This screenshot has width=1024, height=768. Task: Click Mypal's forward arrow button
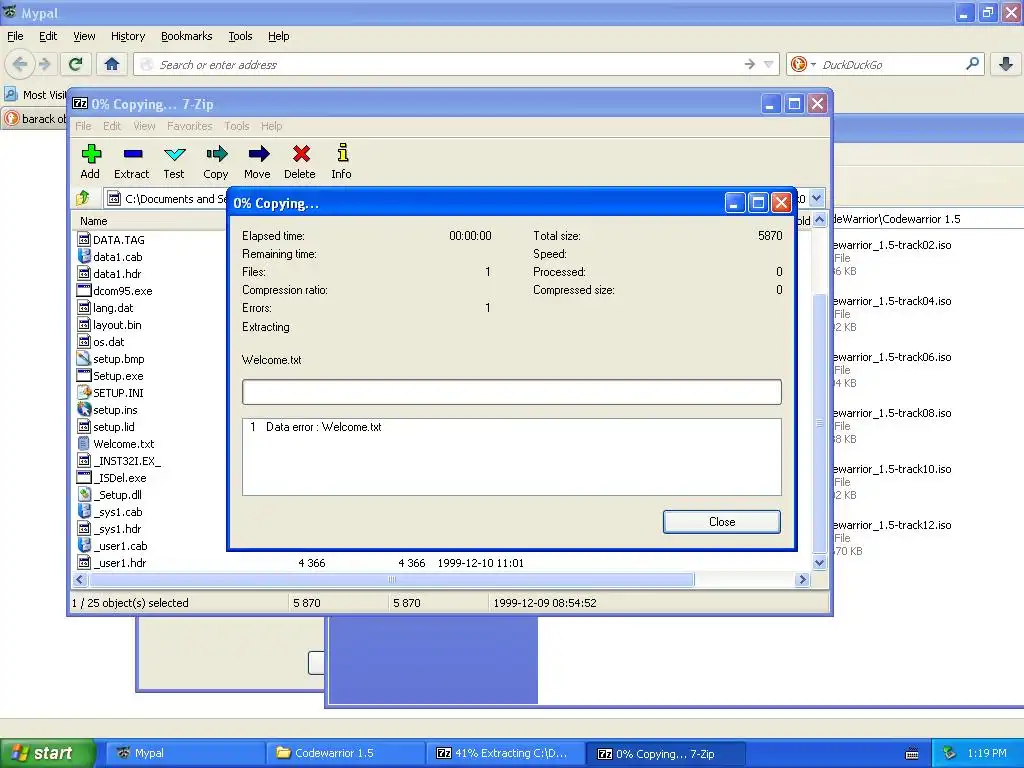(x=44, y=64)
